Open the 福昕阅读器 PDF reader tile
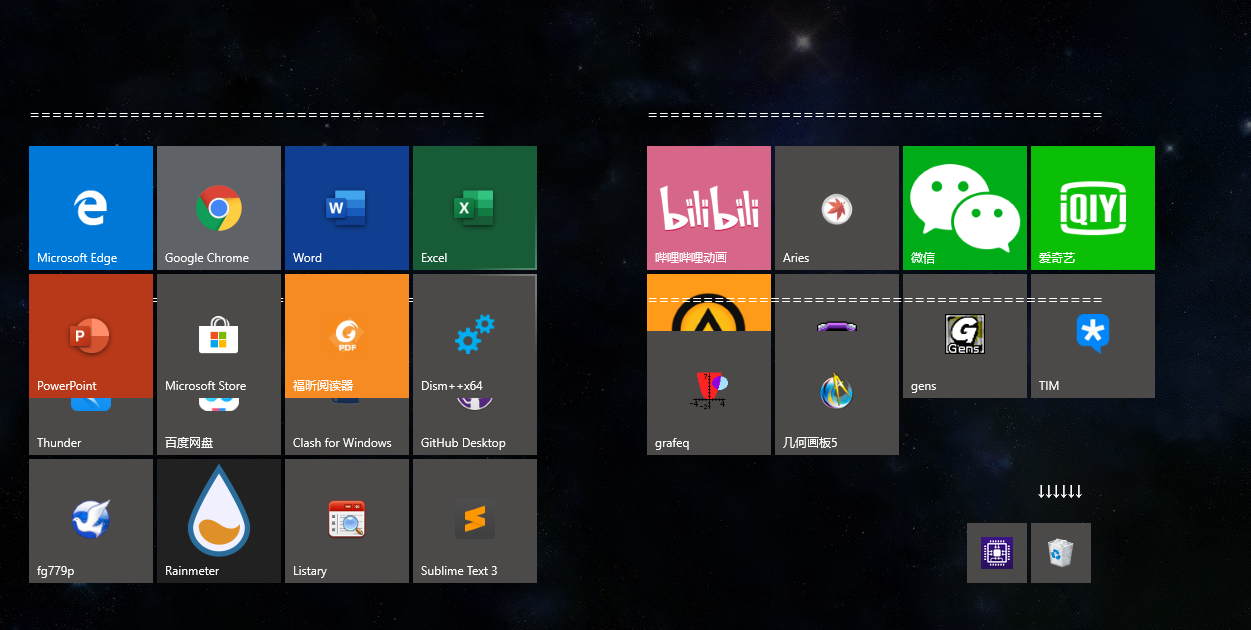The width and height of the screenshot is (1251, 630). [x=347, y=336]
